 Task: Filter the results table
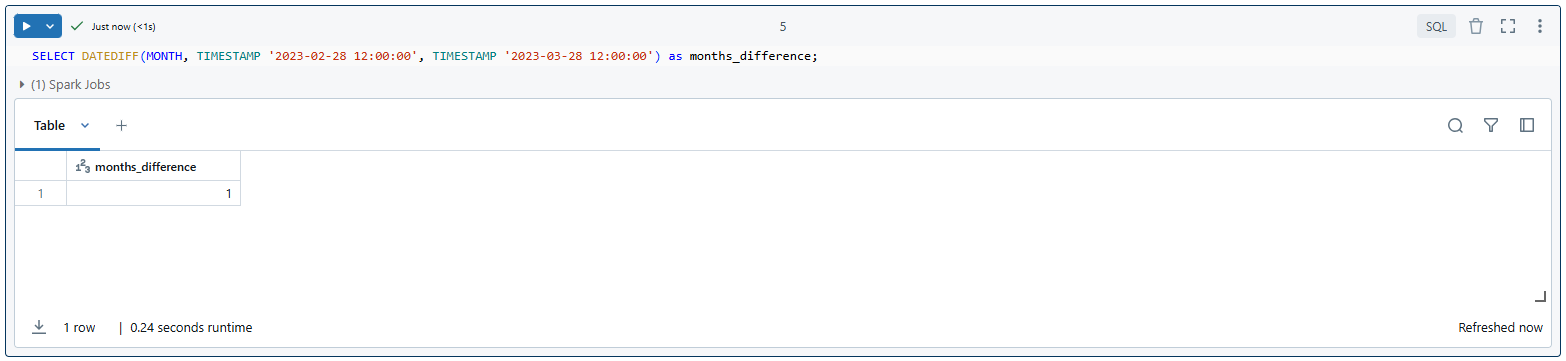pyautogui.click(x=1491, y=125)
